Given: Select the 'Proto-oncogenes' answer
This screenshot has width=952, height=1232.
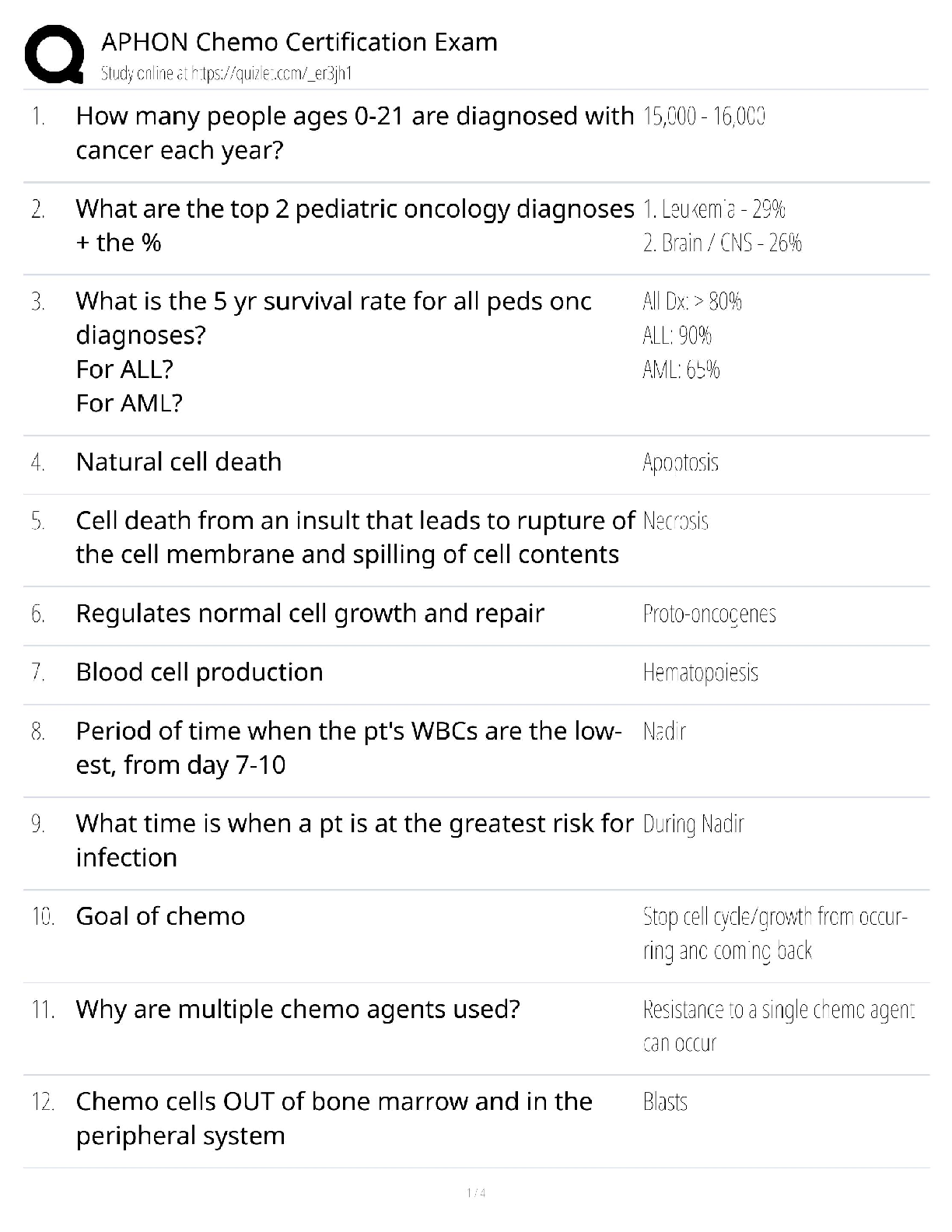Looking at the screenshot, I should (x=709, y=614).
